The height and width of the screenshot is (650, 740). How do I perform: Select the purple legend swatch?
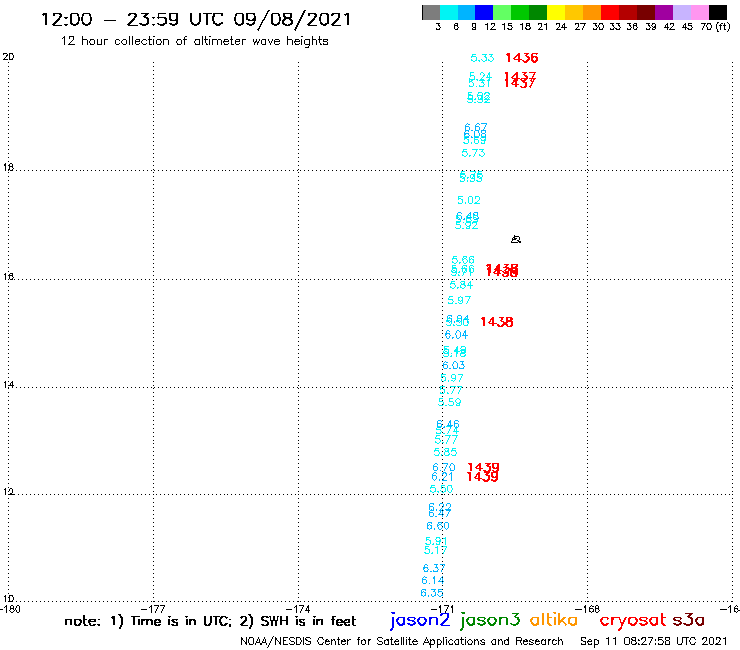point(664,12)
